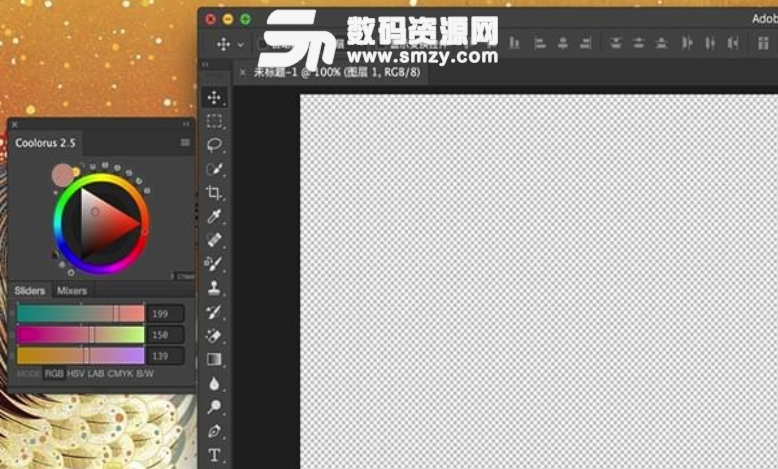Click the large pink foreground color swatch
The image size is (778, 469).
[x=62, y=175]
